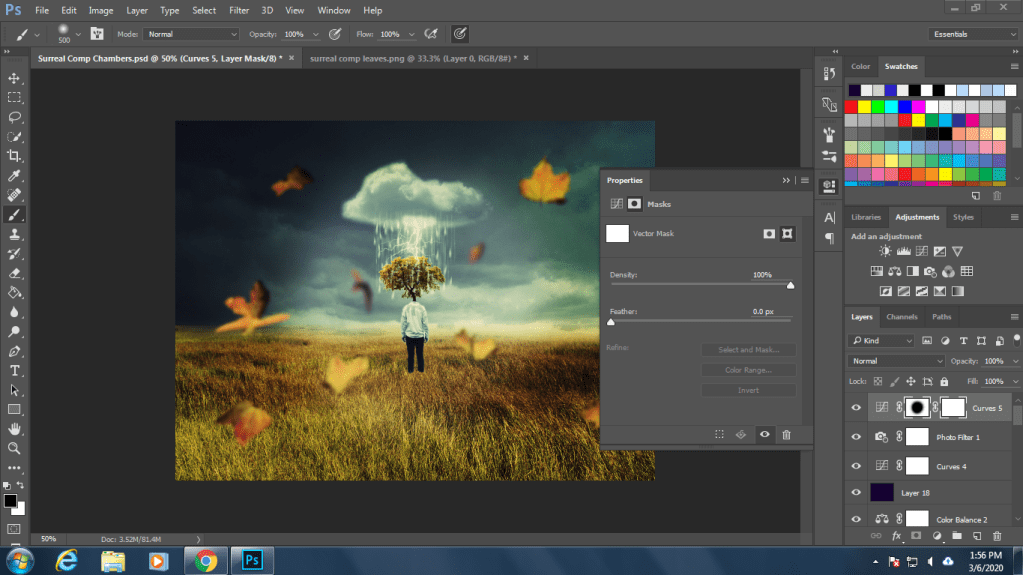This screenshot has width=1023, height=575.
Task: Open the Essentials workspace dropdown
Action: pyautogui.click(x=973, y=34)
